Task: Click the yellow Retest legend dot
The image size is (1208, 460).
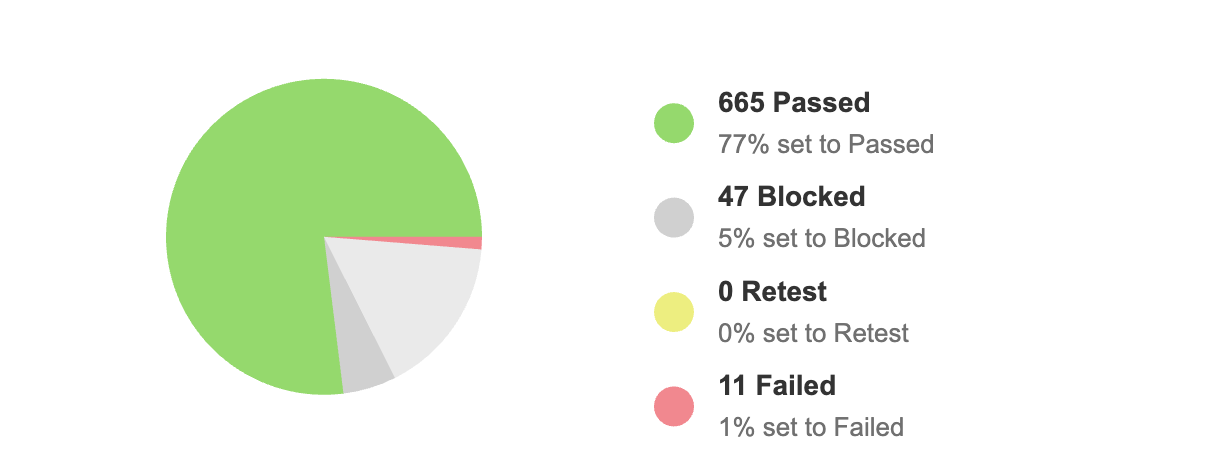Action: coord(674,312)
